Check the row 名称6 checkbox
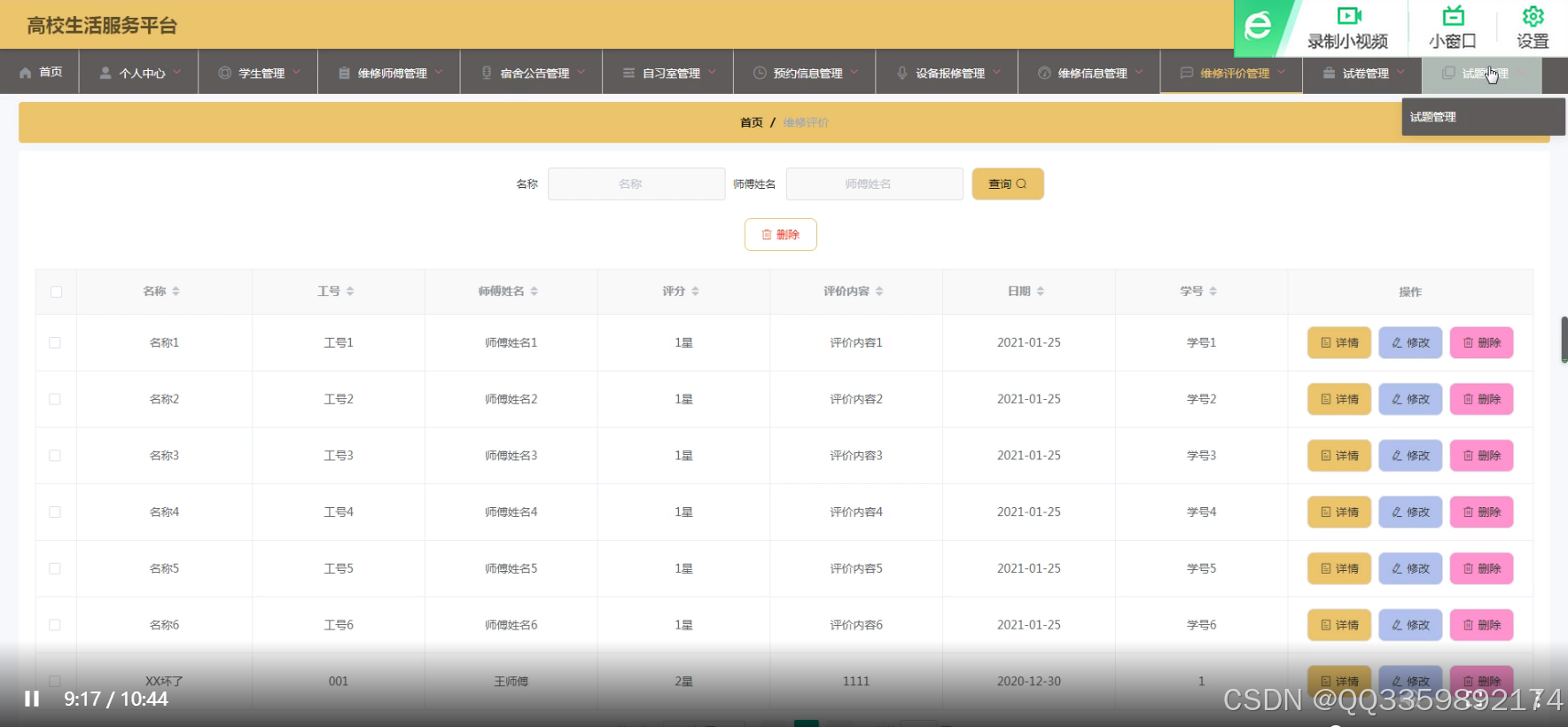1568x727 pixels. (55, 625)
